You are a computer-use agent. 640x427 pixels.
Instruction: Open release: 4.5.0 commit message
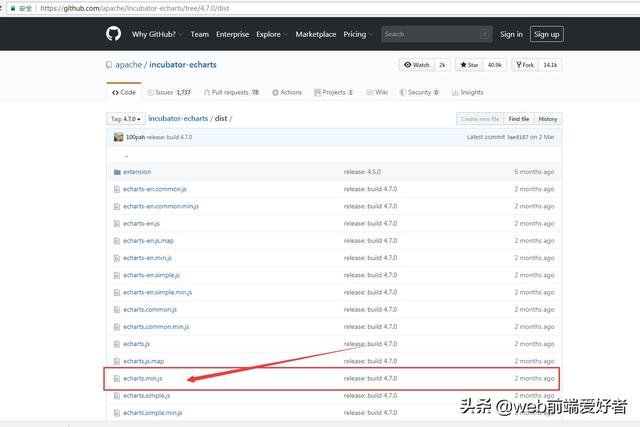click(x=362, y=172)
